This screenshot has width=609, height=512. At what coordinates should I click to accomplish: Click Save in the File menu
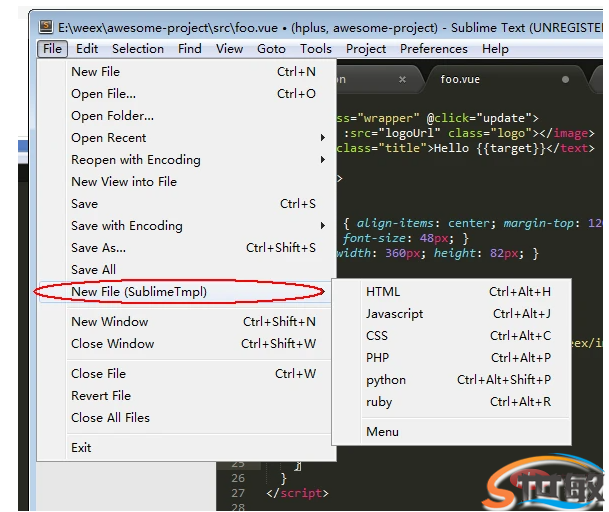[x=186, y=204]
